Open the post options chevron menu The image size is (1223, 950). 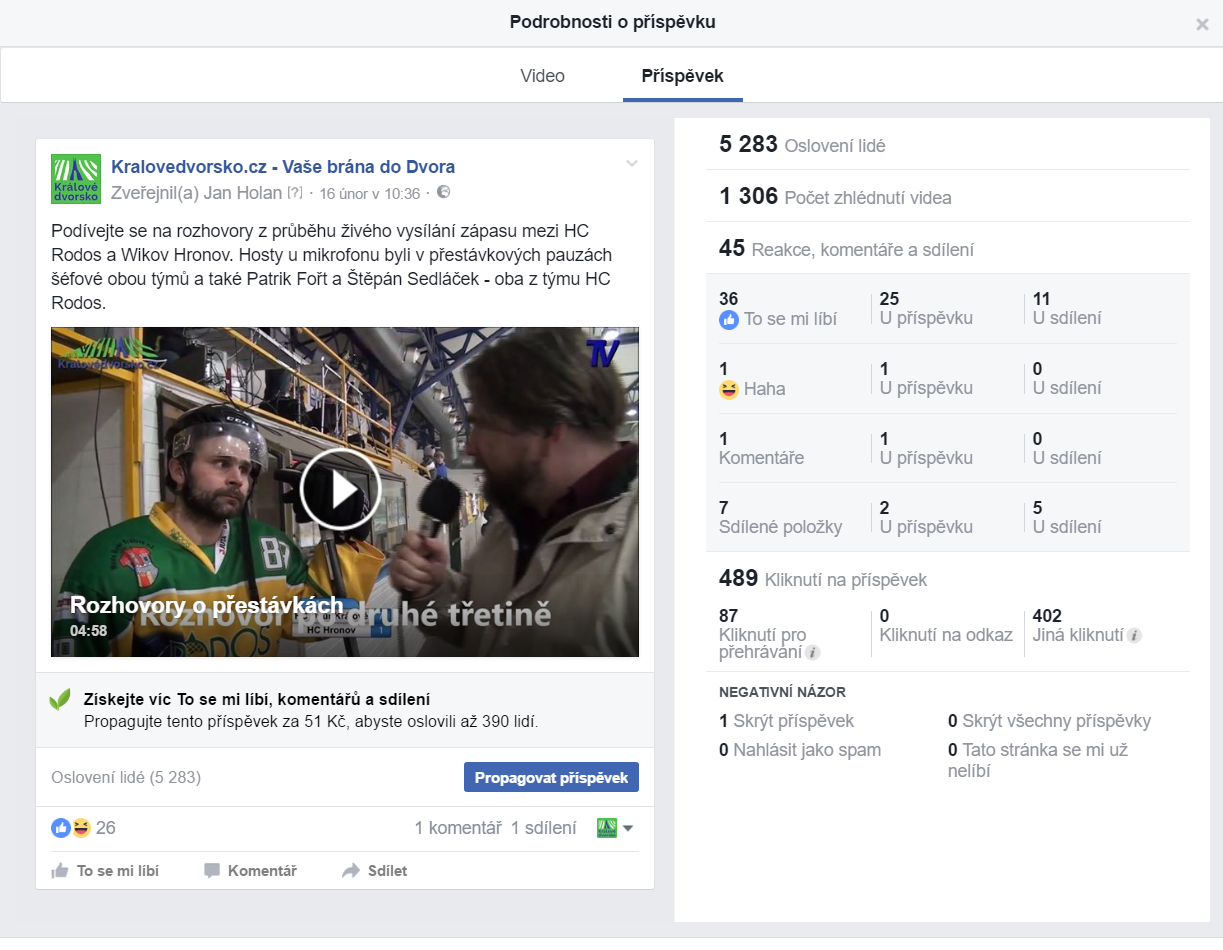tap(631, 164)
